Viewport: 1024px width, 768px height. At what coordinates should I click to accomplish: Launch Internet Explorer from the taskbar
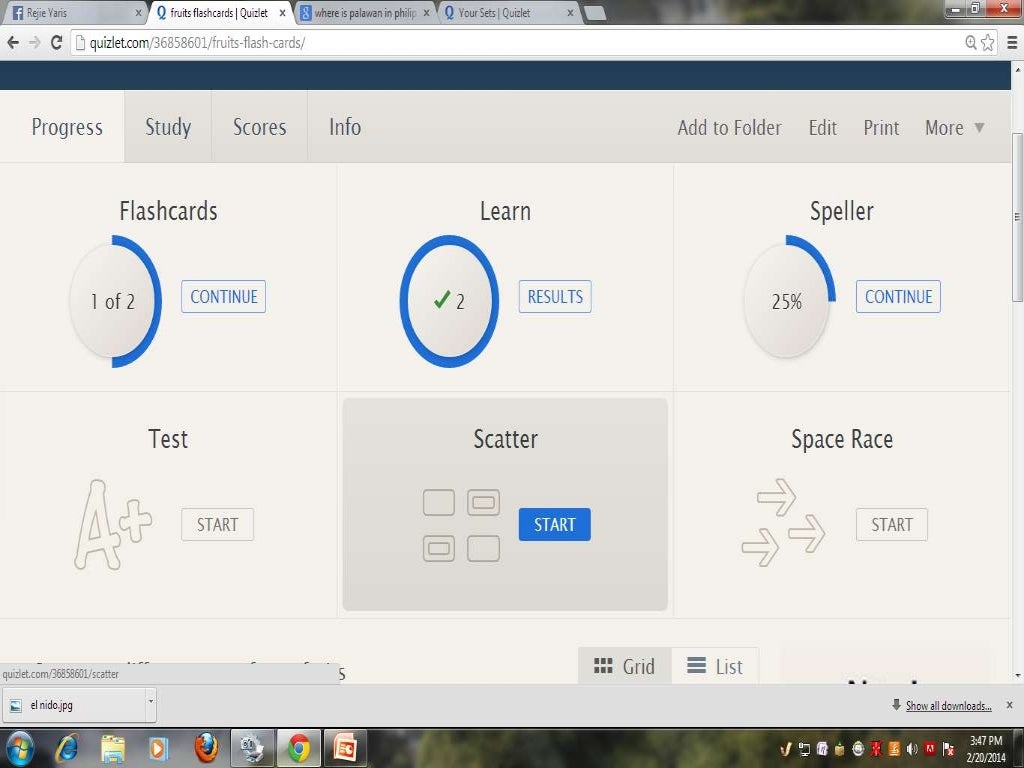click(67, 748)
